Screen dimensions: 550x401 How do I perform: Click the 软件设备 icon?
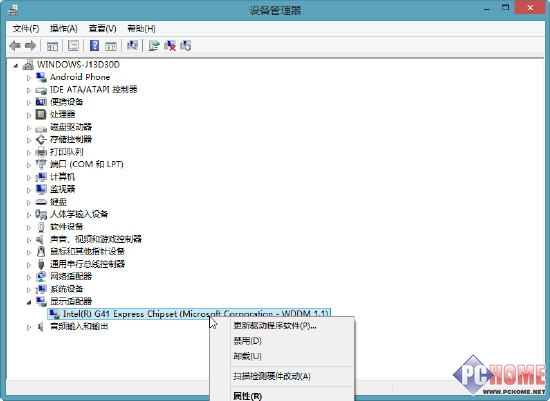(x=41, y=227)
